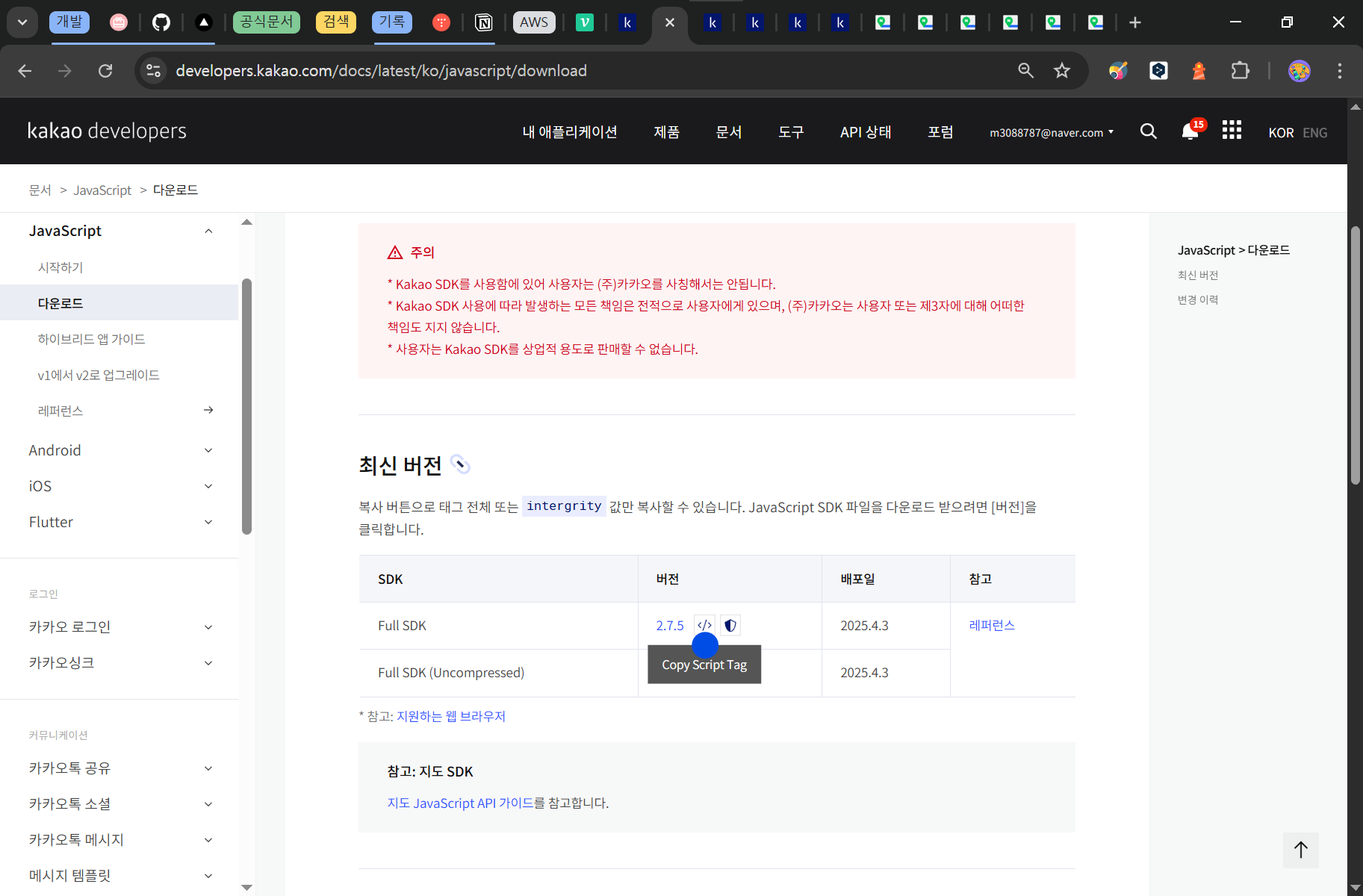
Task: Click the integrity shield icon beside 2.7.5
Action: [x=730, y=625]
